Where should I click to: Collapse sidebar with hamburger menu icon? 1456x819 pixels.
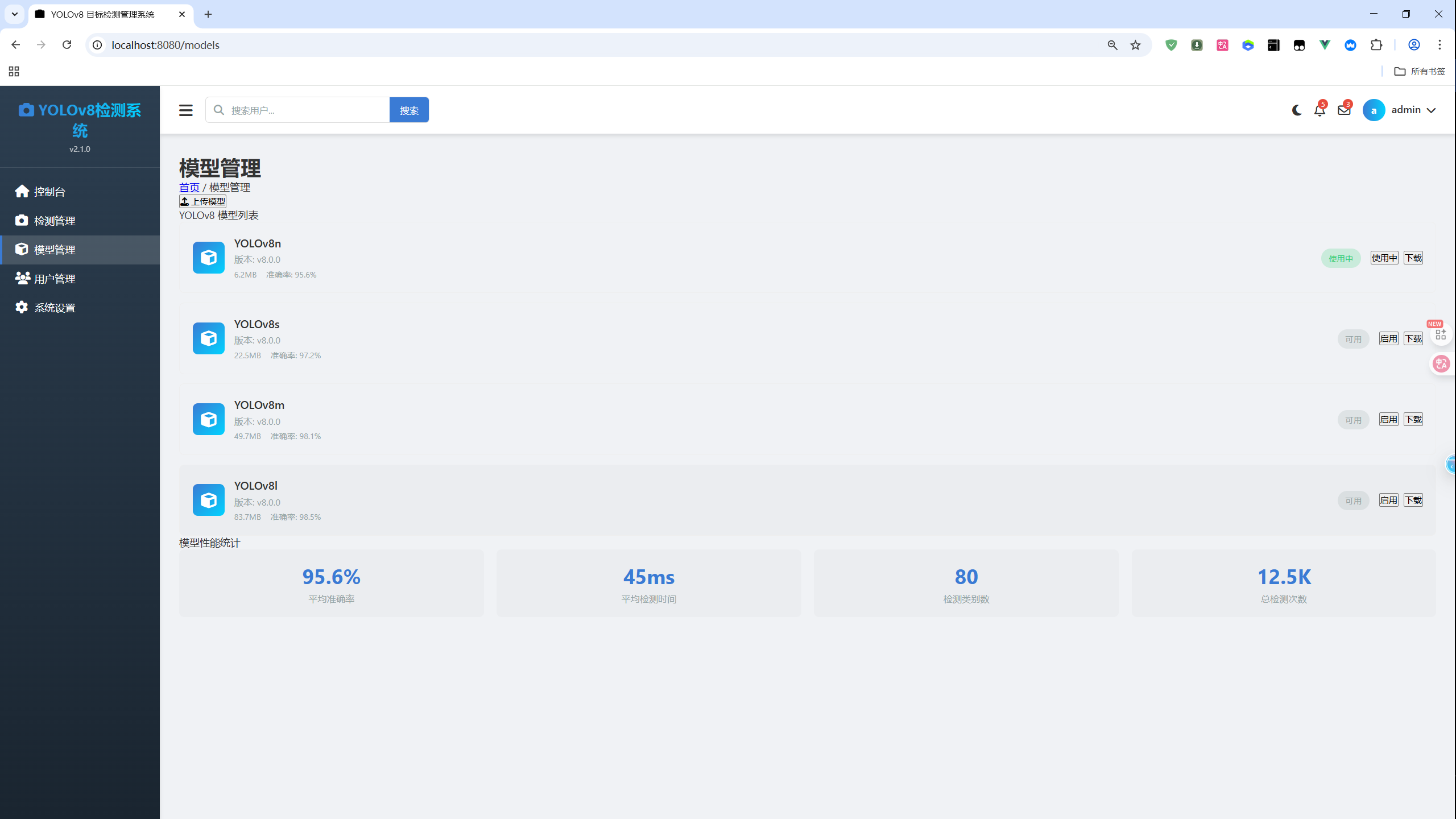(x=186, y=110)
